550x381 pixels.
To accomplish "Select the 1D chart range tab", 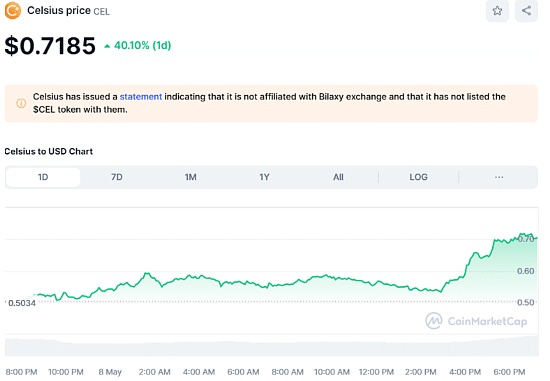I will (43, 177).
